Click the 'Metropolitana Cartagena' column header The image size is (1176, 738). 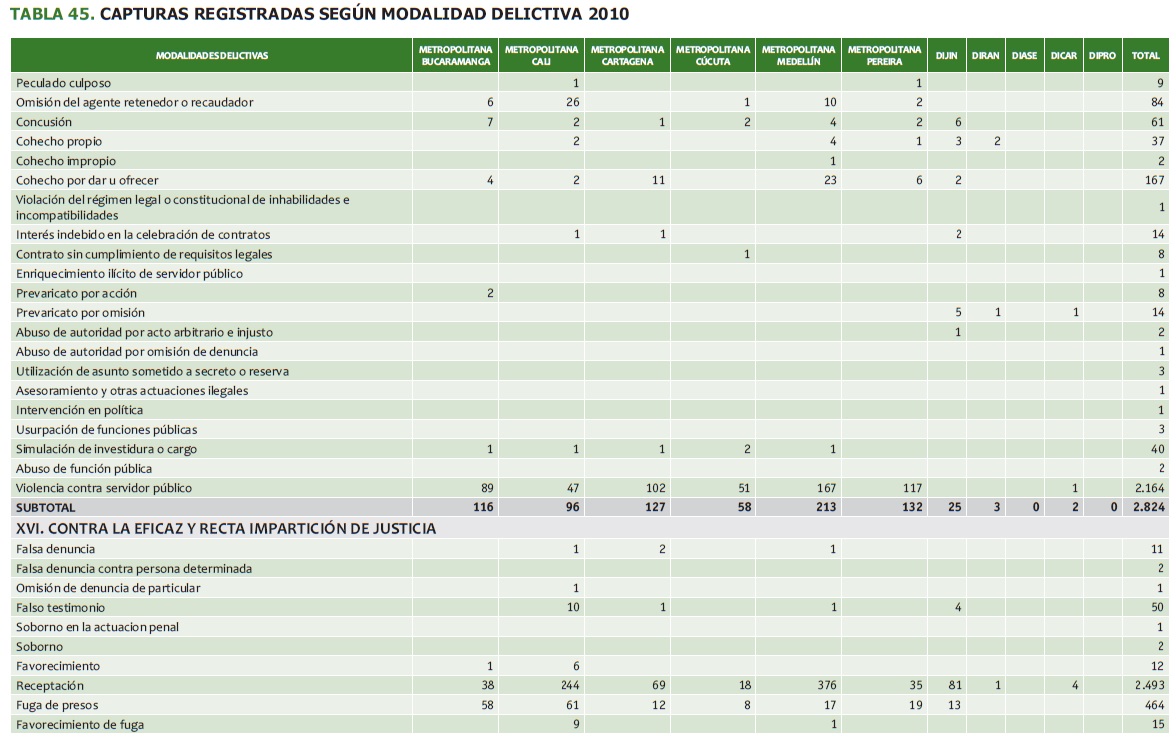point(627,56)
